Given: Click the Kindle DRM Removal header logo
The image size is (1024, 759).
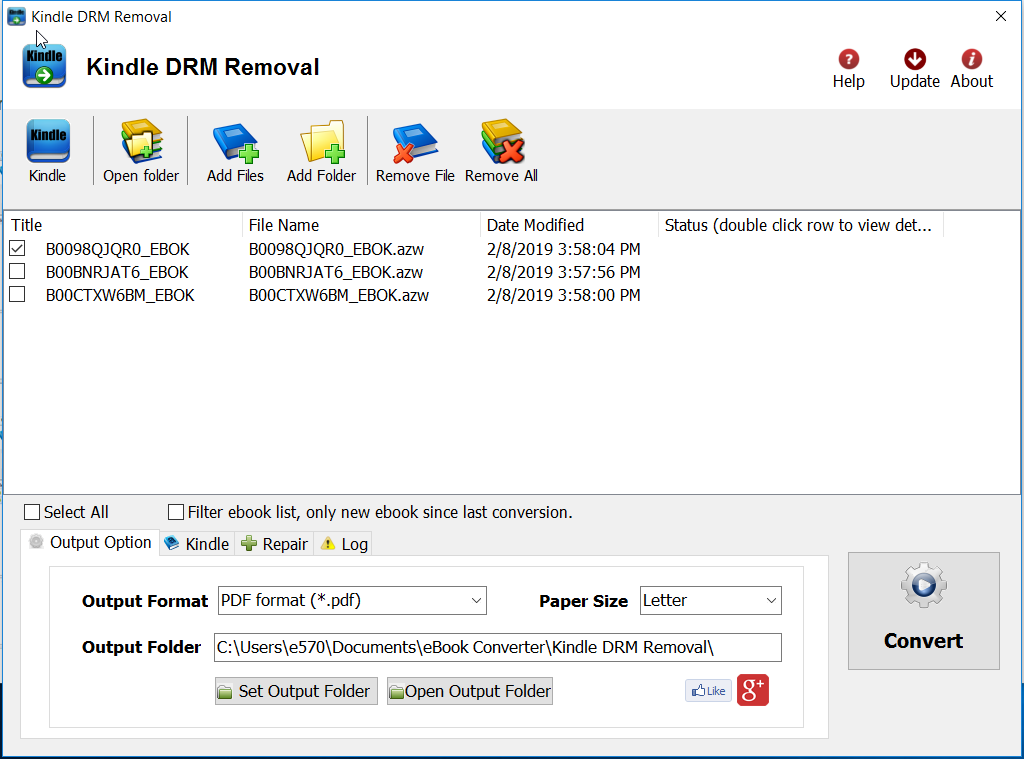Looking at the screenshot, I should coord(44,65).
